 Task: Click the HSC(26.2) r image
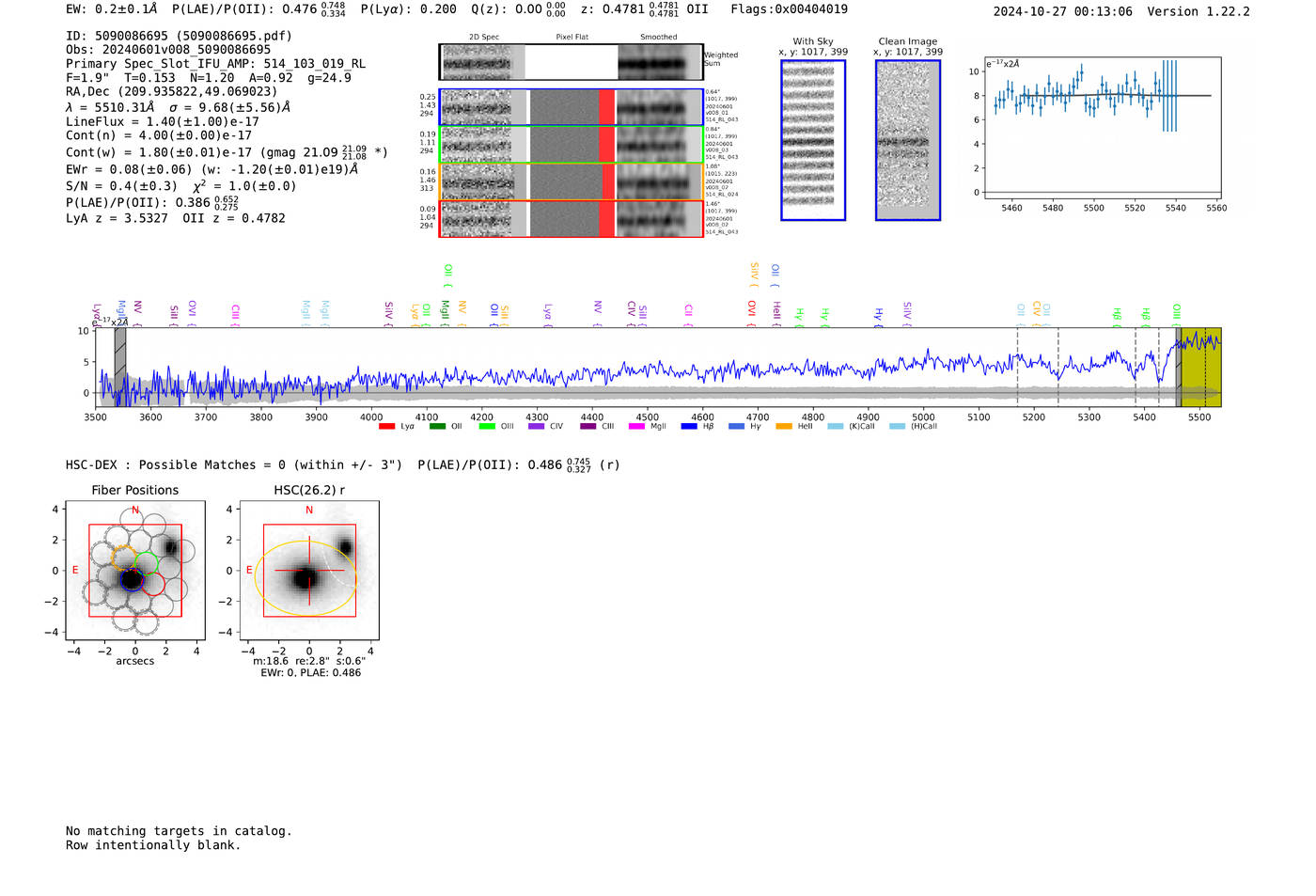click(x=309, y=570)
